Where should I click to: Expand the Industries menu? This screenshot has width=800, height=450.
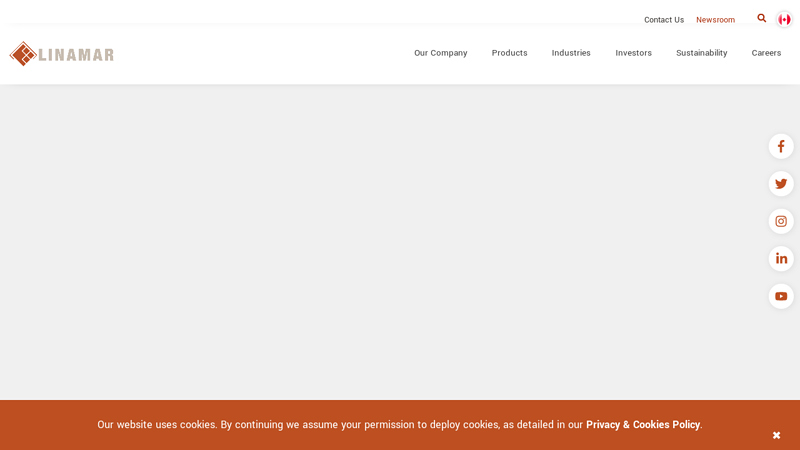tap(571, 53)
